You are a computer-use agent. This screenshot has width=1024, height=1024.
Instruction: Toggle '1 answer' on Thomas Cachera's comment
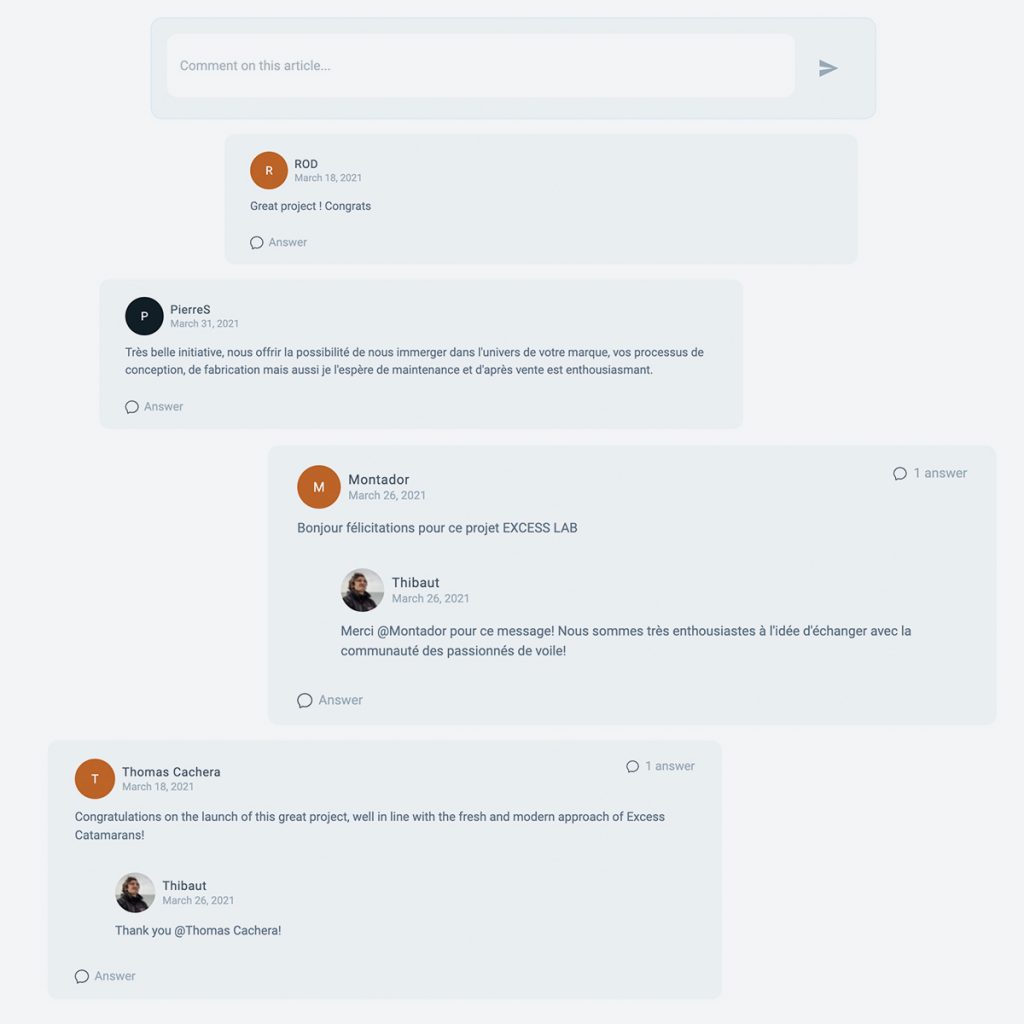[660, 766]
